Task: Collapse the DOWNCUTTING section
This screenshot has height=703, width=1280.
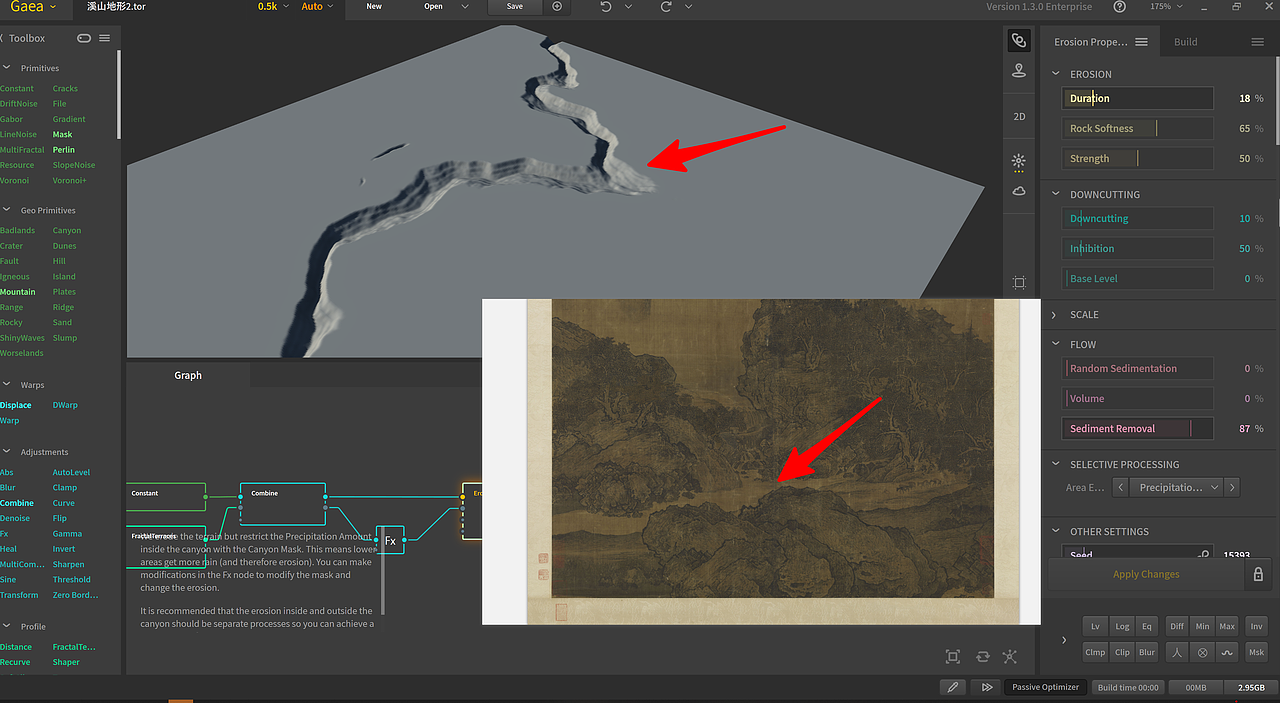Action: click(x=1054, y=194)
